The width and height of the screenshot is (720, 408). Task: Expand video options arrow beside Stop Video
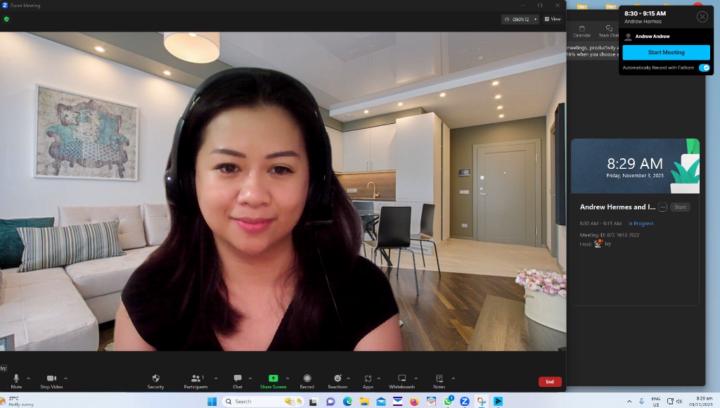(66, 378)
